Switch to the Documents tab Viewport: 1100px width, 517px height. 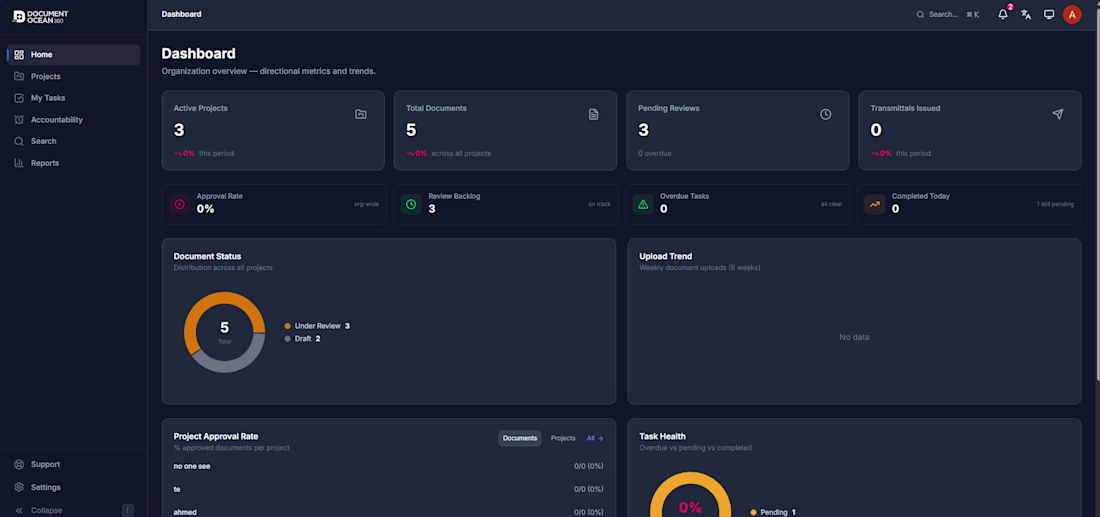pyautogui.click(x=520, y=438)
